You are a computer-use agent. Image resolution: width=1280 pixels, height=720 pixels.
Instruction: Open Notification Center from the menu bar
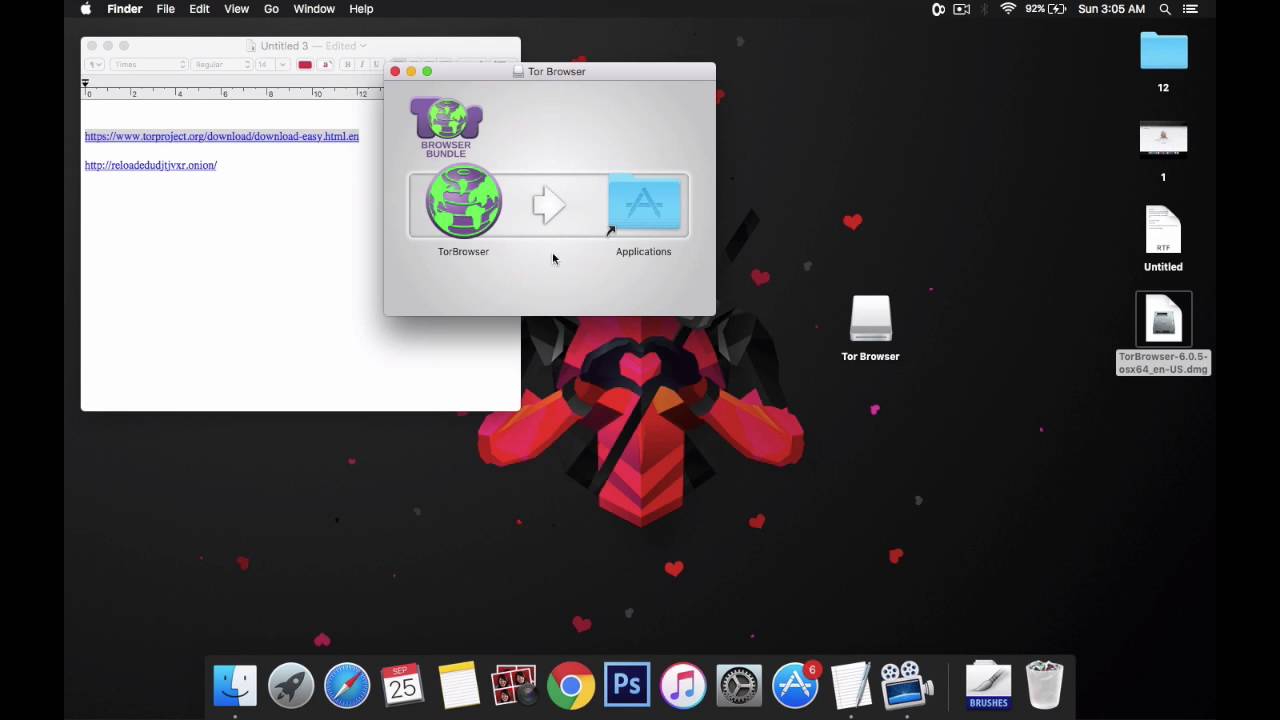[x=1190, y=9]
